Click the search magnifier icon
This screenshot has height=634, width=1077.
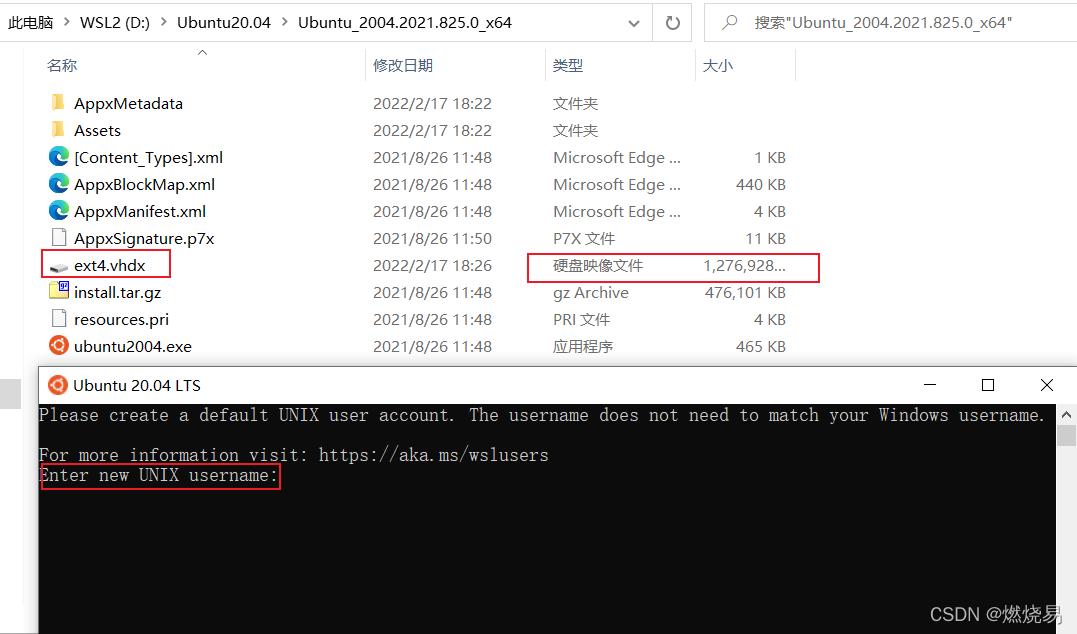click(x=729, y=23)
